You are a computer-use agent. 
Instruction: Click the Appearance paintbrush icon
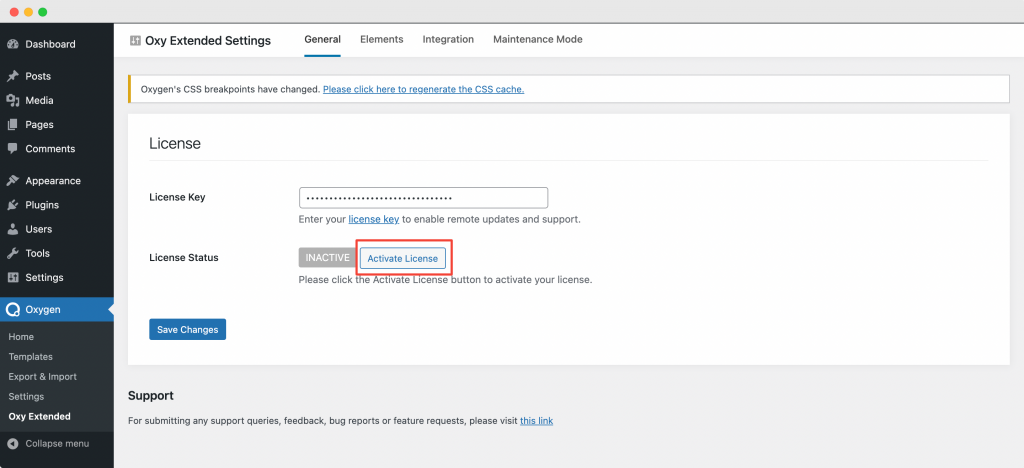point(12,181)
